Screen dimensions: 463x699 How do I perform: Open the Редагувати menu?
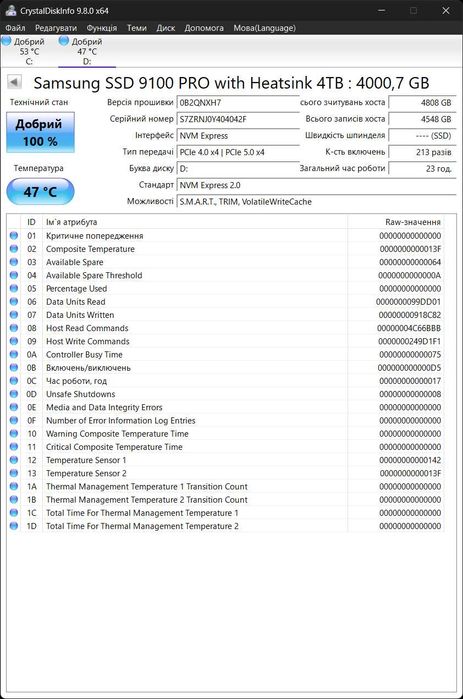point(56,28)
